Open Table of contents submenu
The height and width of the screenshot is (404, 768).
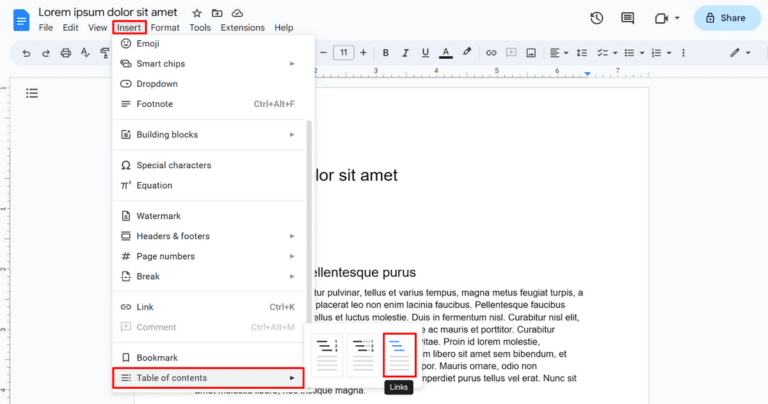pyautogui.click(x=209, y=378)
